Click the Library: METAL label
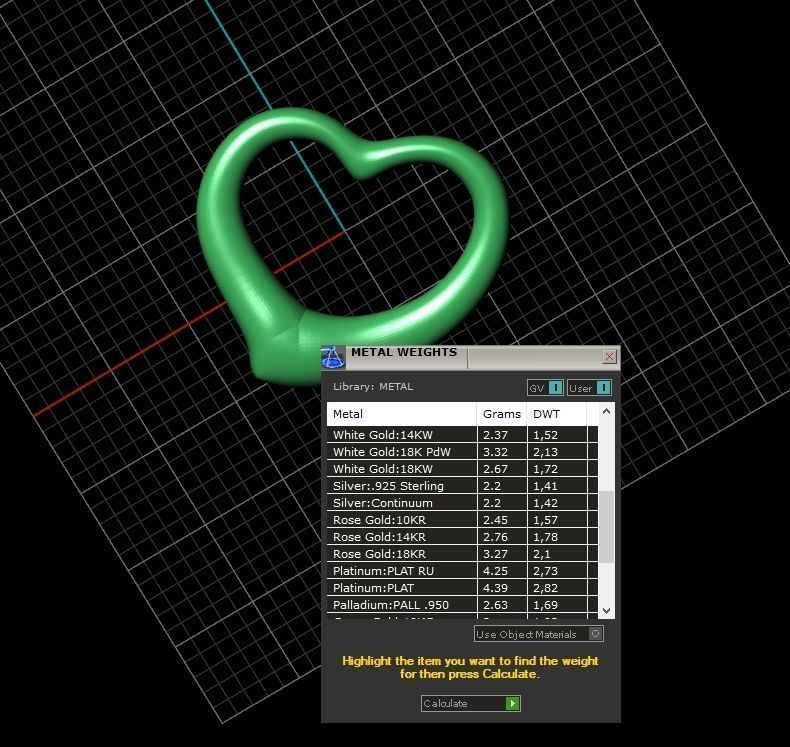 click(373, 386)
